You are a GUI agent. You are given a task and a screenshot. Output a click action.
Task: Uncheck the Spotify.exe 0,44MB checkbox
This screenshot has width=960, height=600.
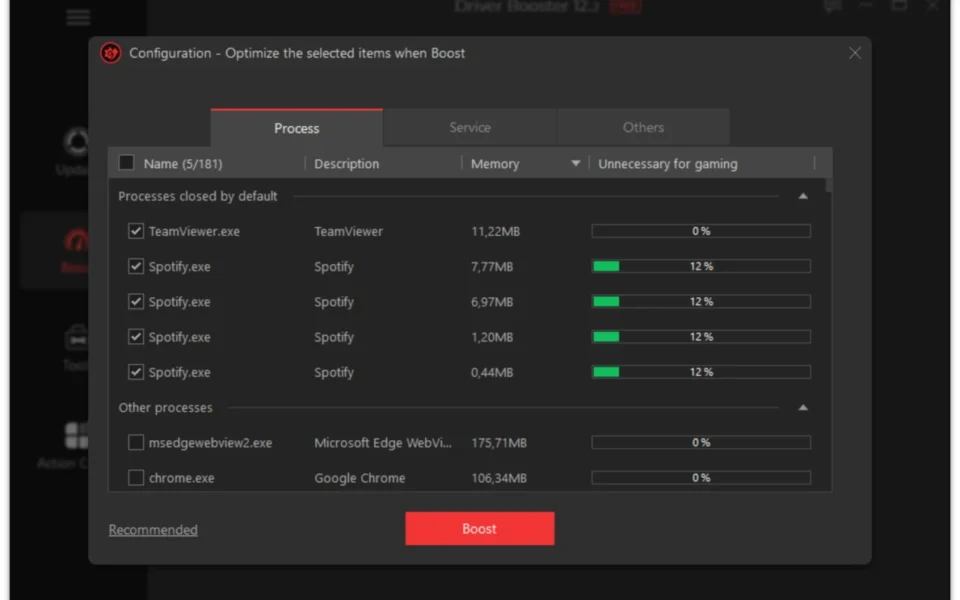pos(135,372)
